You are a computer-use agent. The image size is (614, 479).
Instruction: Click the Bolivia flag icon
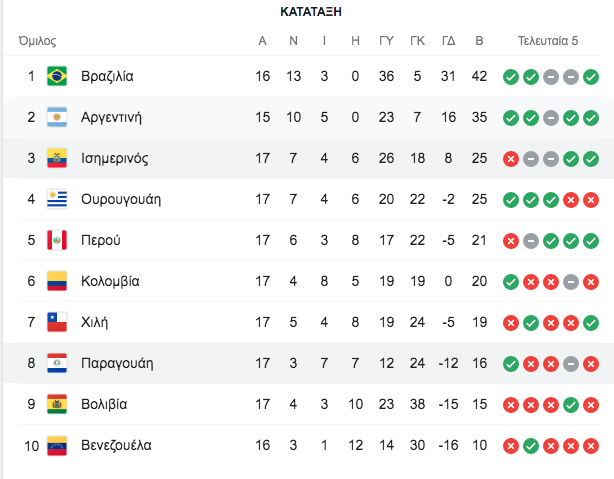[57, 404]
